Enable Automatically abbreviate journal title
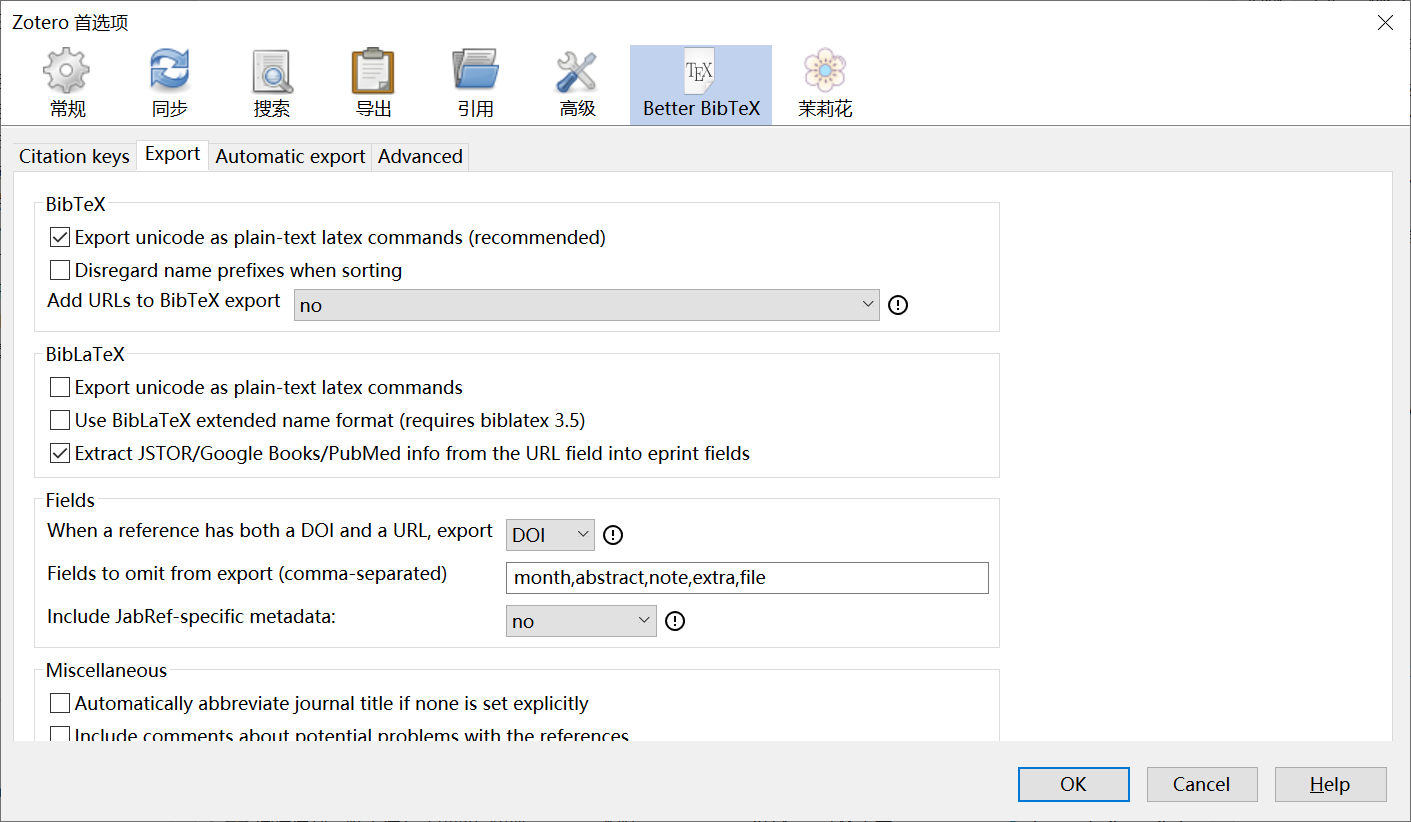This screenshot has height=822, width=1411. tap(60, 703)
